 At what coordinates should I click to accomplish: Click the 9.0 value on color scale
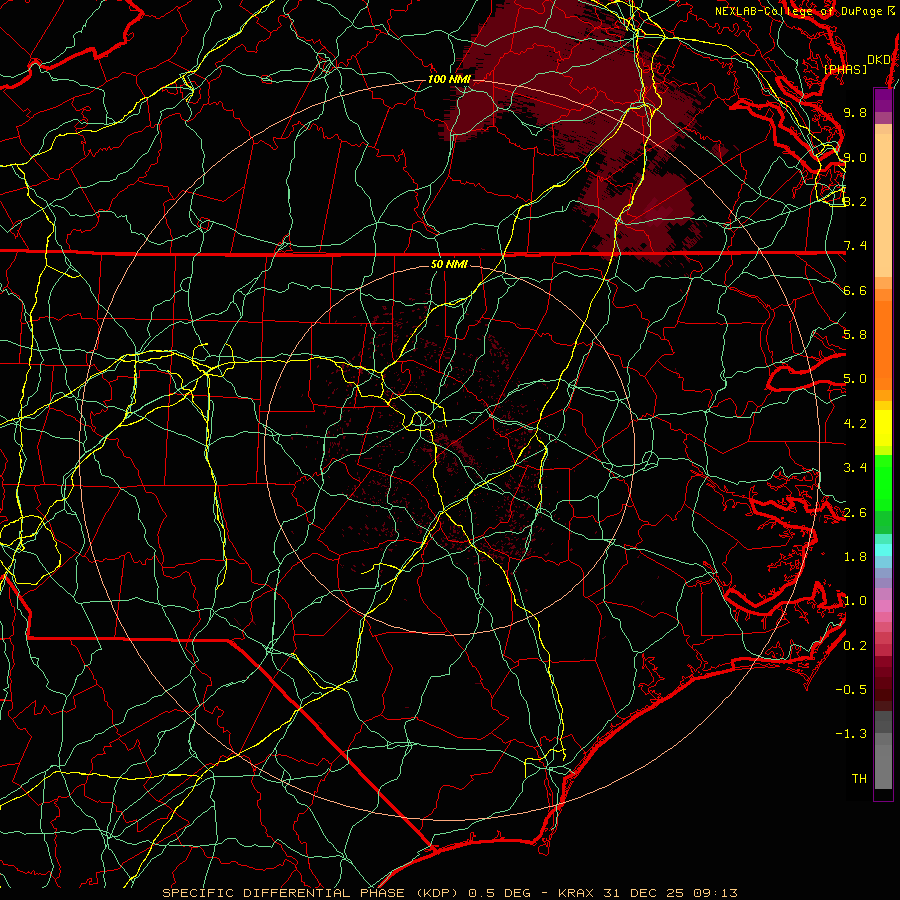[855, 157]
